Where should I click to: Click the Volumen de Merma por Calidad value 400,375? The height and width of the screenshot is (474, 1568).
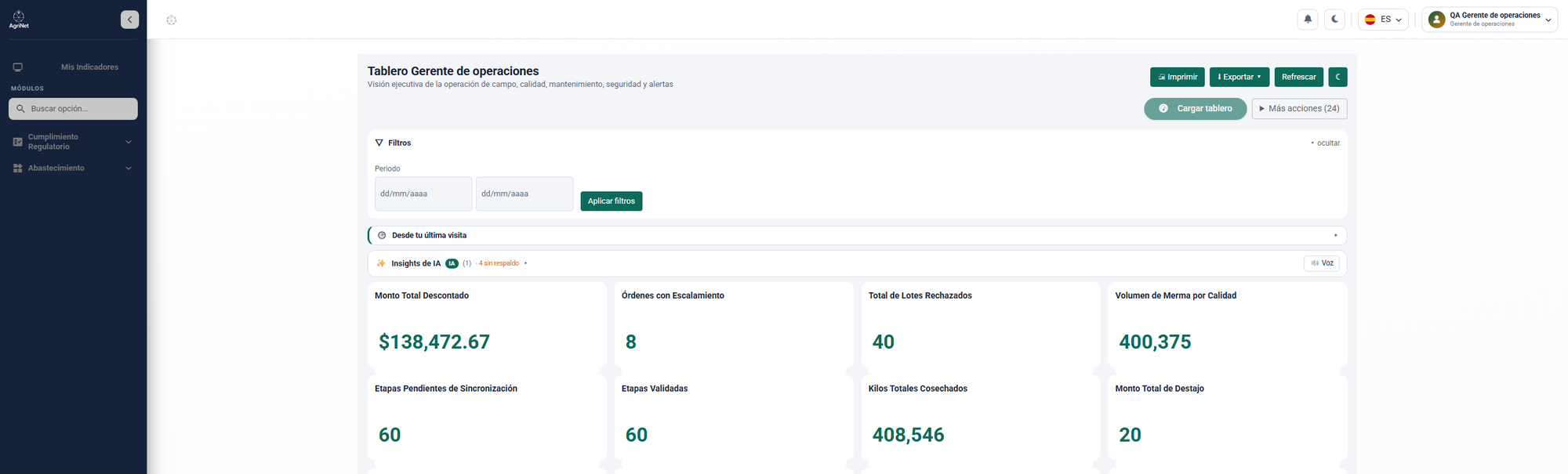click(x=1155, y=342)
